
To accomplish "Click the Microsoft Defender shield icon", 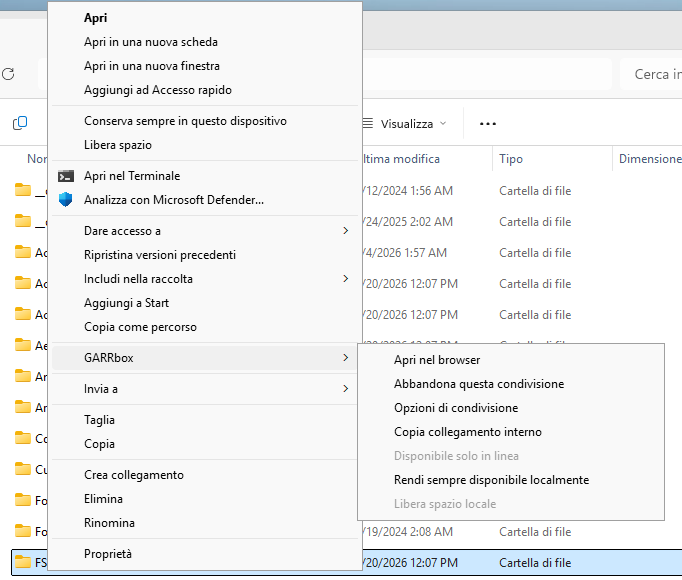I will click(66, 200).
